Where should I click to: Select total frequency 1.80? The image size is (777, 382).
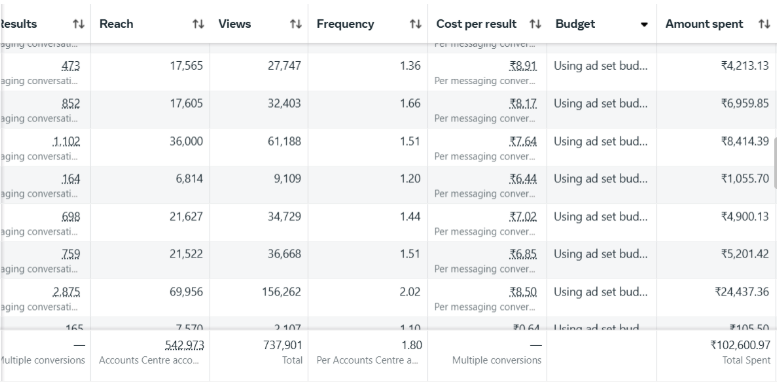(x=411, y=345)
